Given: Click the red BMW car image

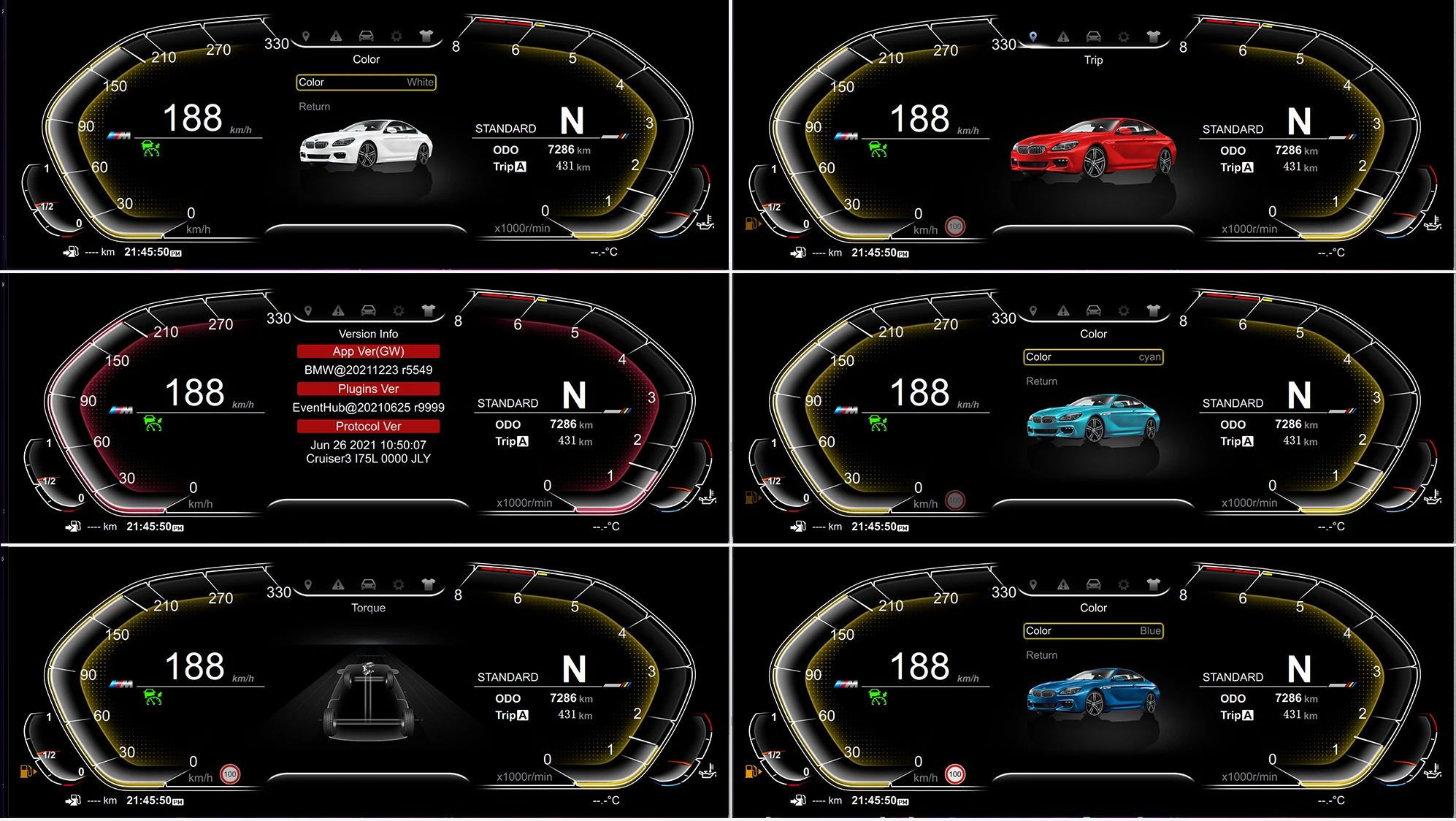Looking at the screenshot, I should click(x=1093, y=148).
